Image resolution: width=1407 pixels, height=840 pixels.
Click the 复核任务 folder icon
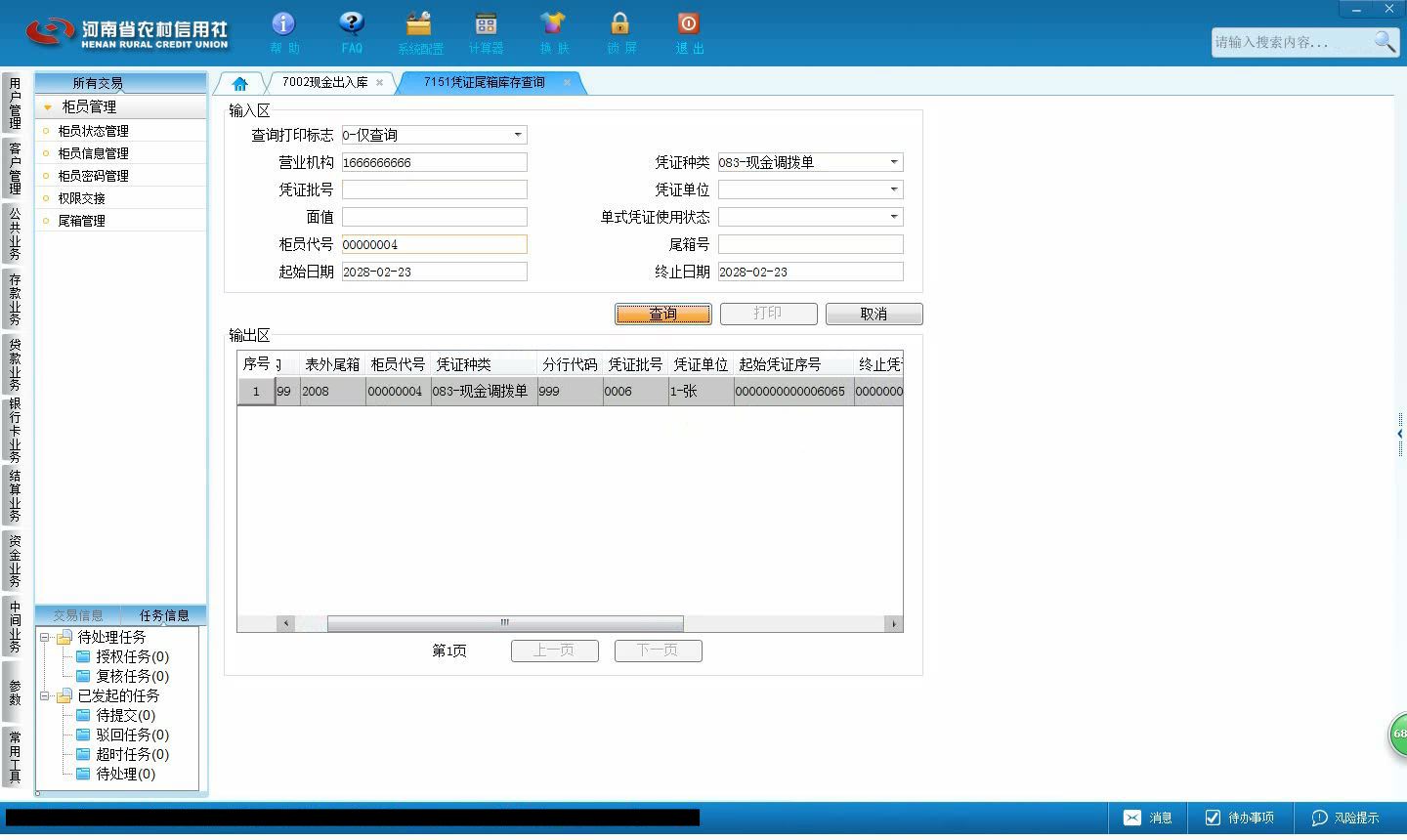(x=83, y=676)
